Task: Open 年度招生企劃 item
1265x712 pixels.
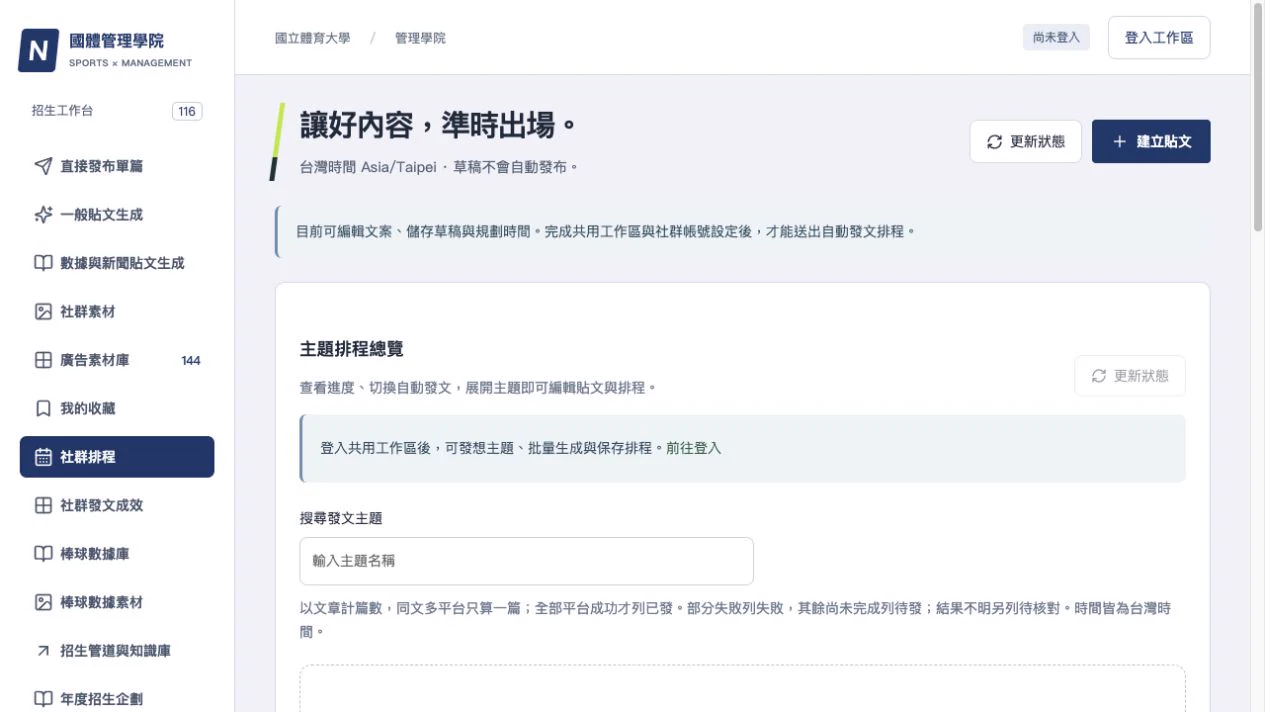Action: click(117, 699)
